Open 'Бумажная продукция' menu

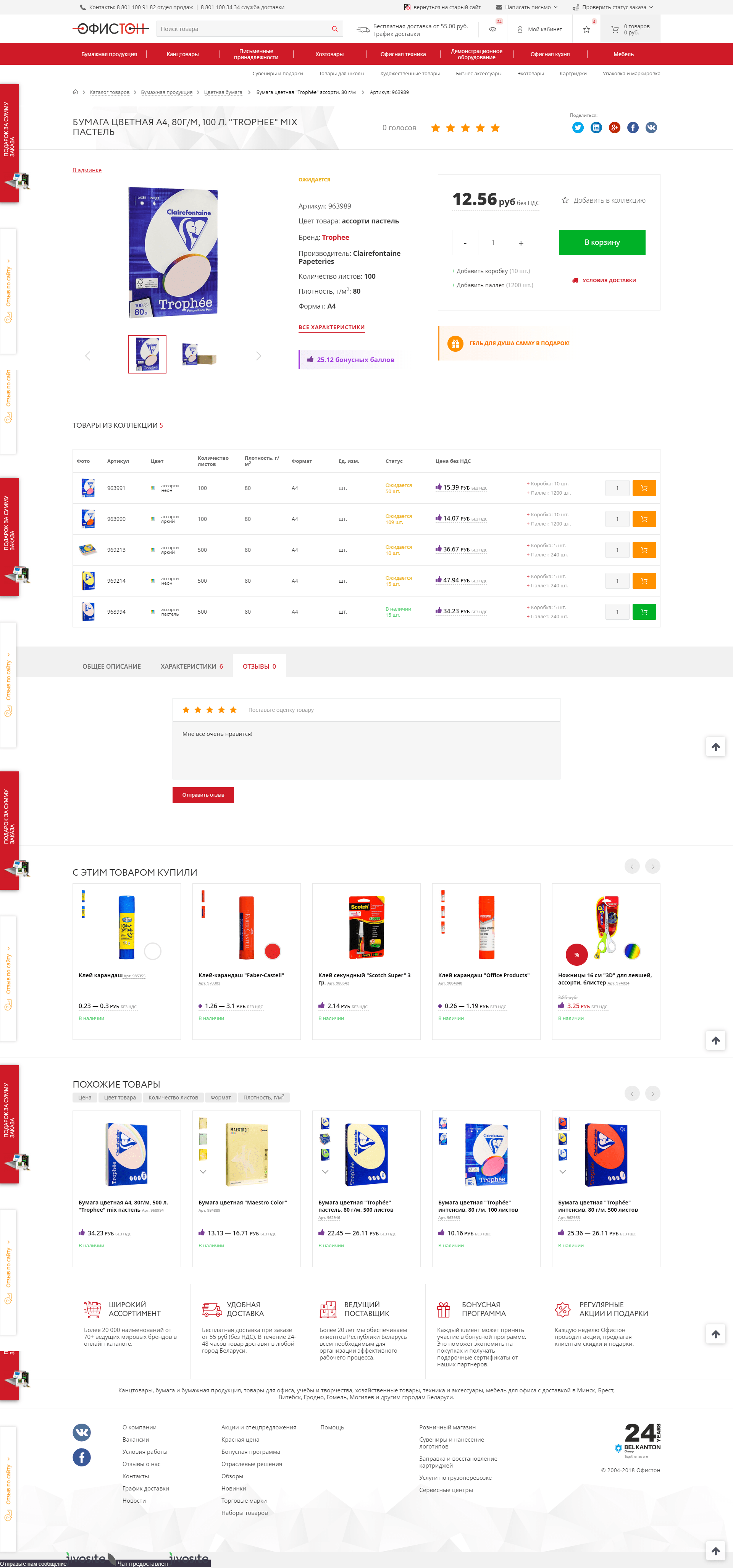110,54
